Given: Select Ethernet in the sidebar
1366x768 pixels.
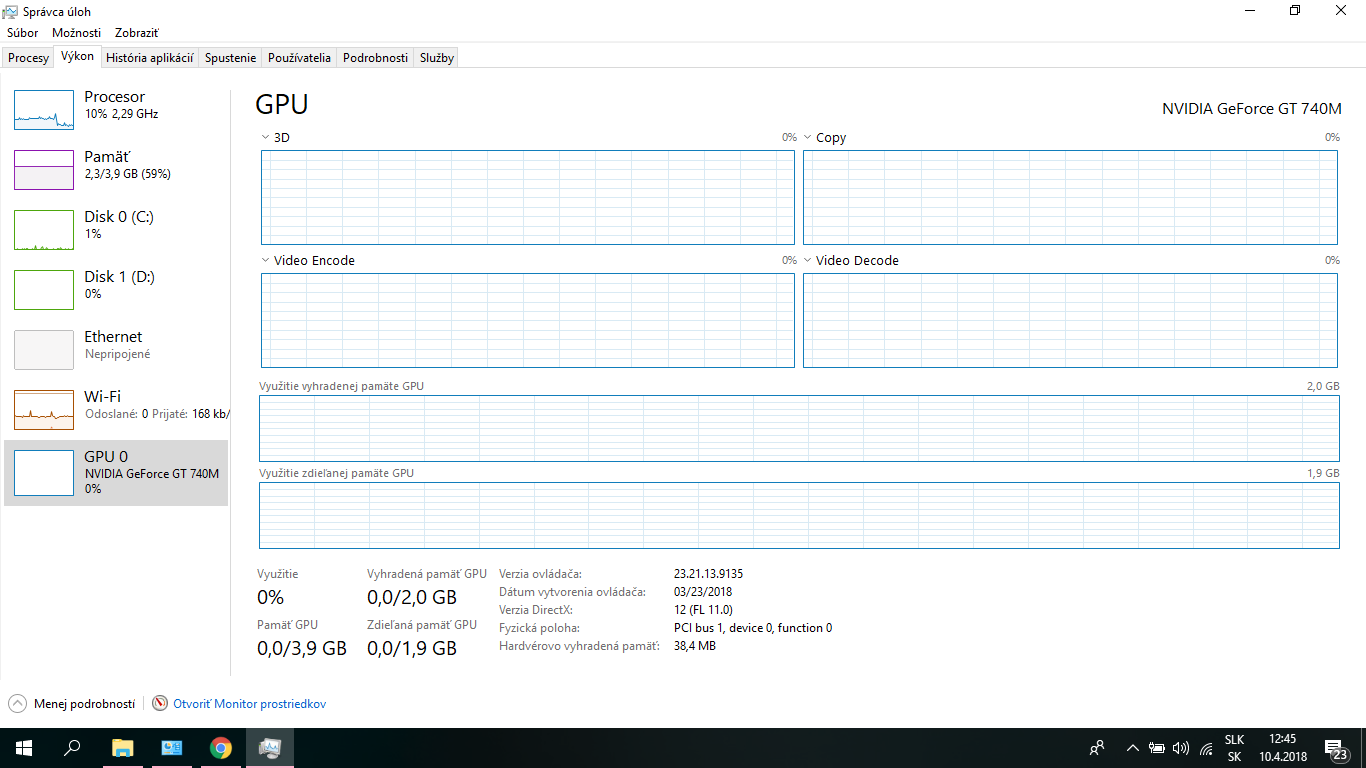Looking at the screenshot, I should coord(116,350).
